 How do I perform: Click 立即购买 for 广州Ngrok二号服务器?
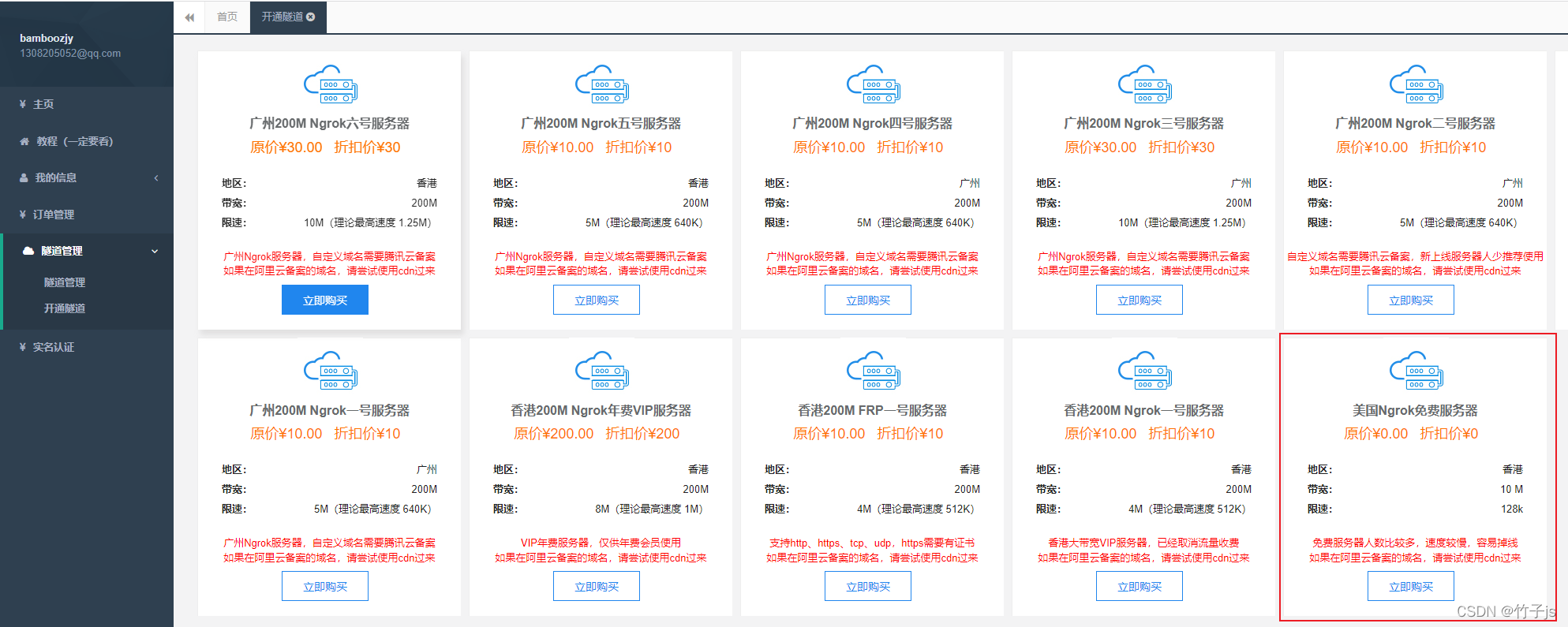coord(1411,300)
